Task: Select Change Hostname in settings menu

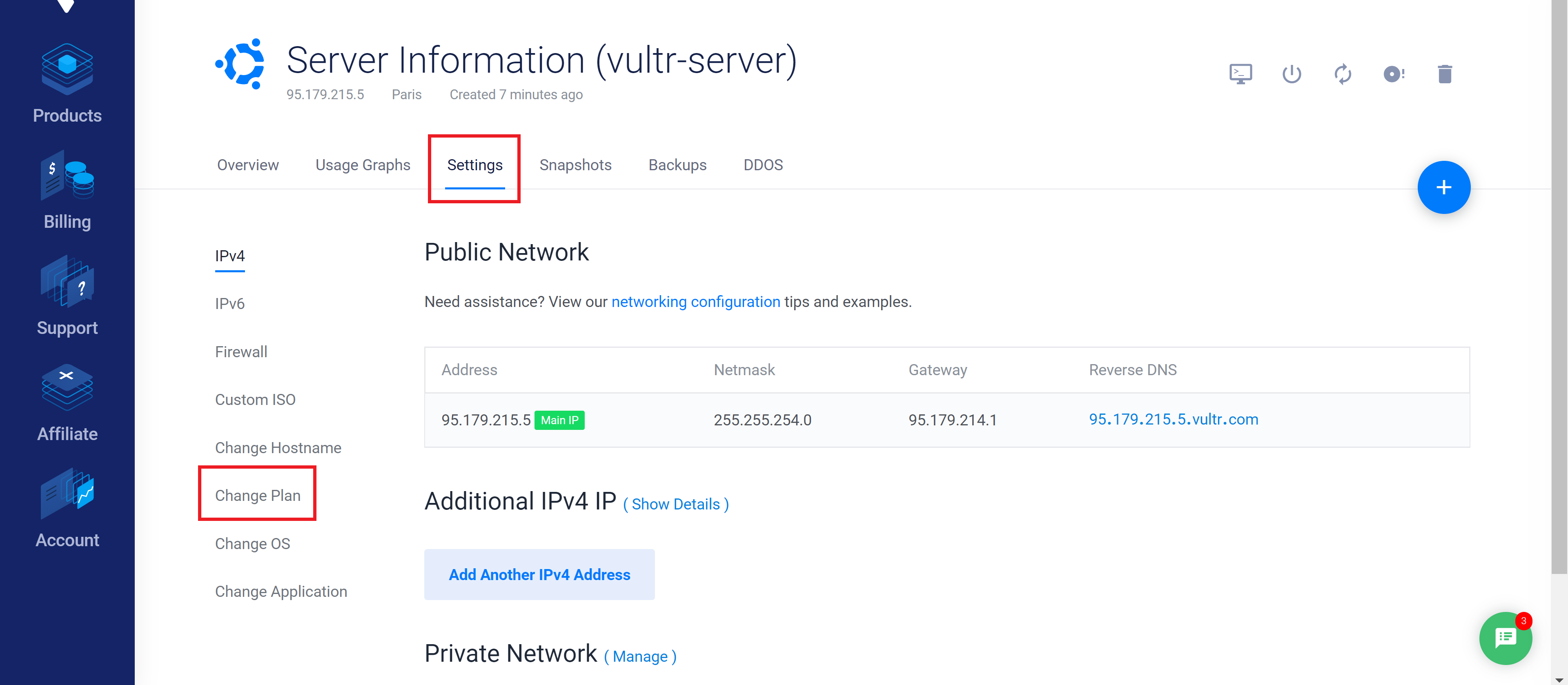Action: point(278,448)
